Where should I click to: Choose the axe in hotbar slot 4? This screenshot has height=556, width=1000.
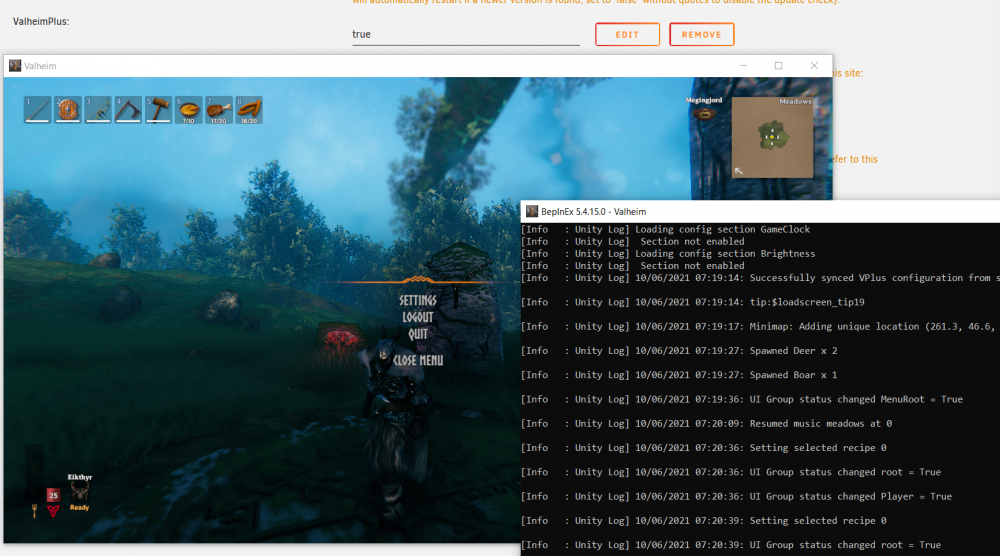128,110
